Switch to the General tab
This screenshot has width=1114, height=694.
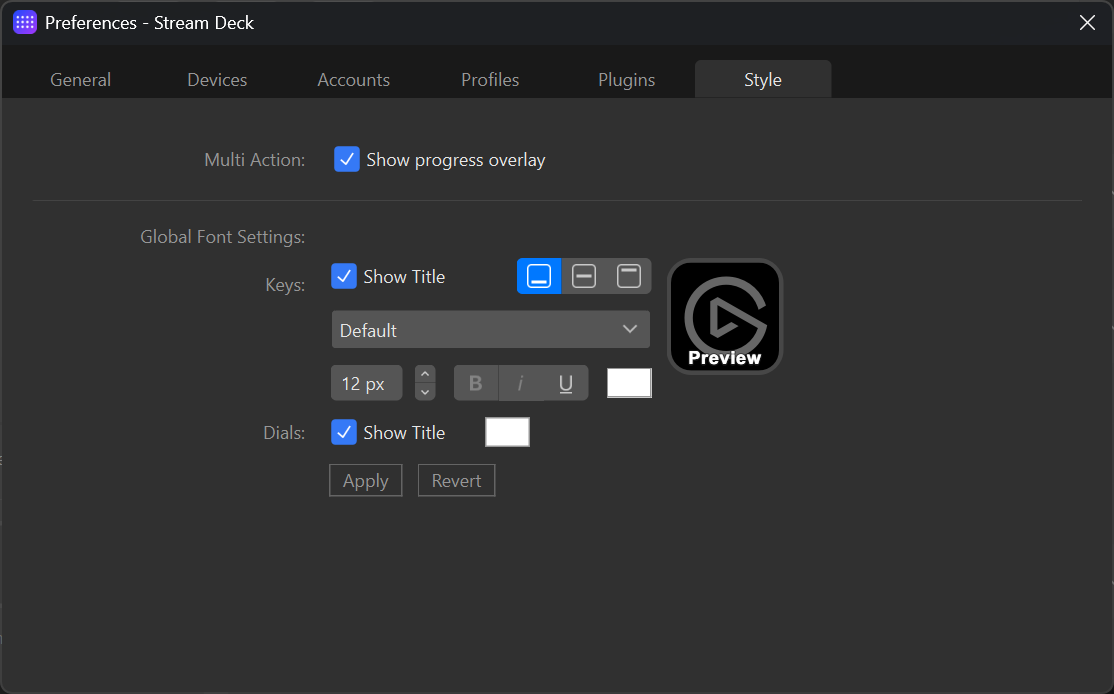80,79
